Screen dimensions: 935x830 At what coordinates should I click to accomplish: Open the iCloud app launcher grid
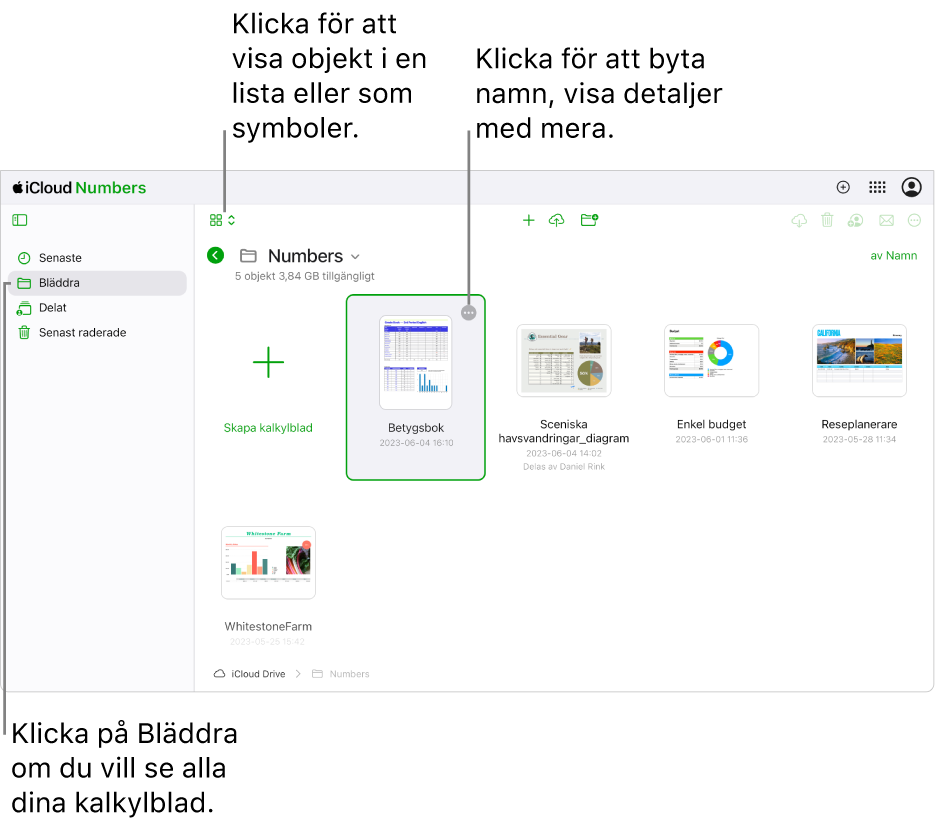pyautogui.click(x=877, y=187)
